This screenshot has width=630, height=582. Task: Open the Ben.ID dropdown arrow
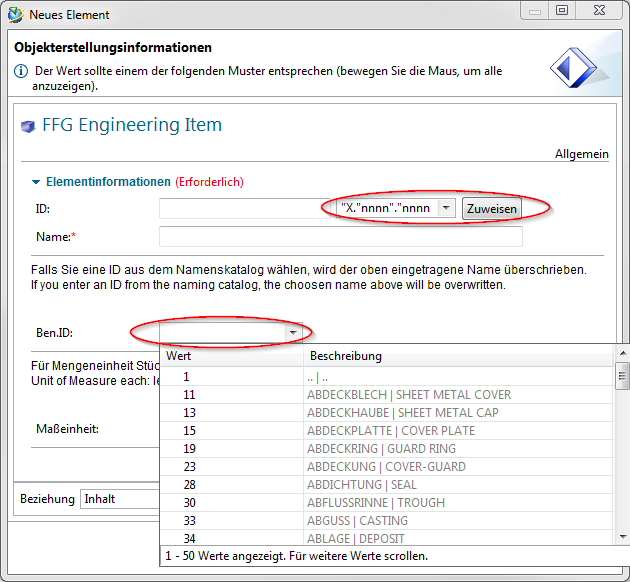[x=293, y=332]
